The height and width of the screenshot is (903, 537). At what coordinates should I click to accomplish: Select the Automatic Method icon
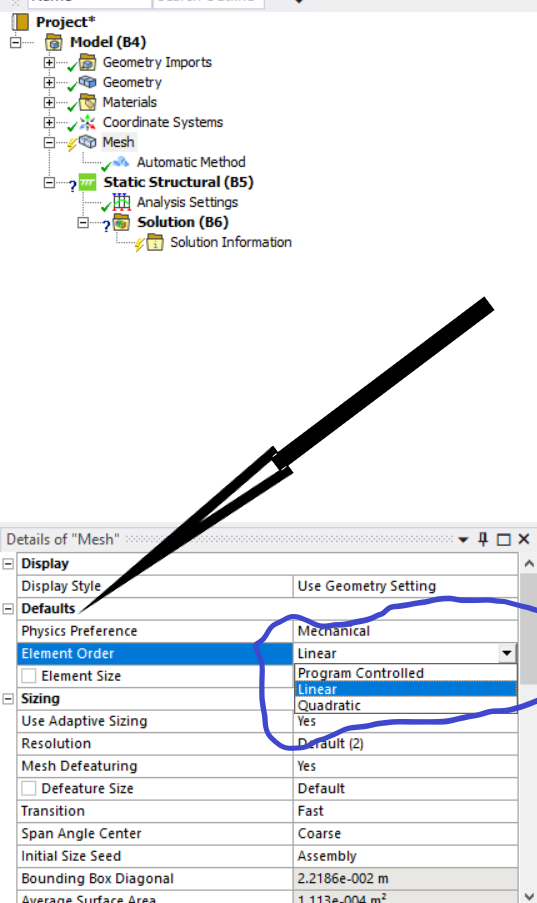point(121,162)
